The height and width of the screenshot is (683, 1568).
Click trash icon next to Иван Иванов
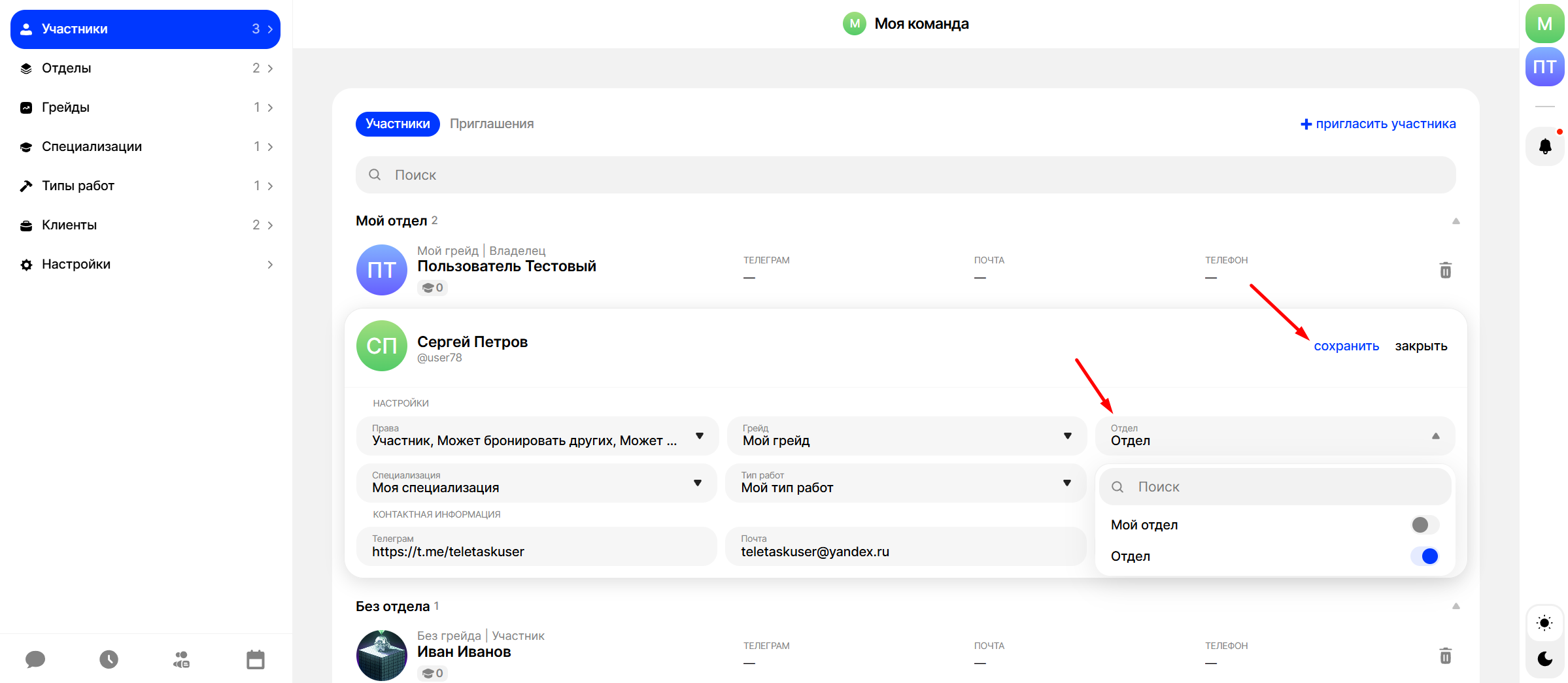[x=1445, y=656]
